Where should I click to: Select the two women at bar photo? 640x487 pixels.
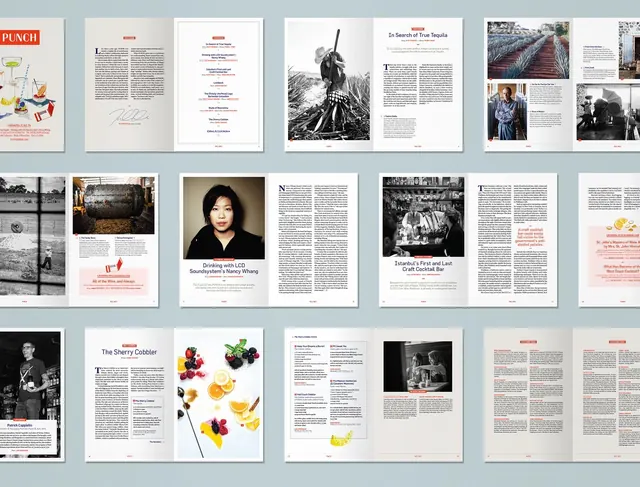point(418,366)
